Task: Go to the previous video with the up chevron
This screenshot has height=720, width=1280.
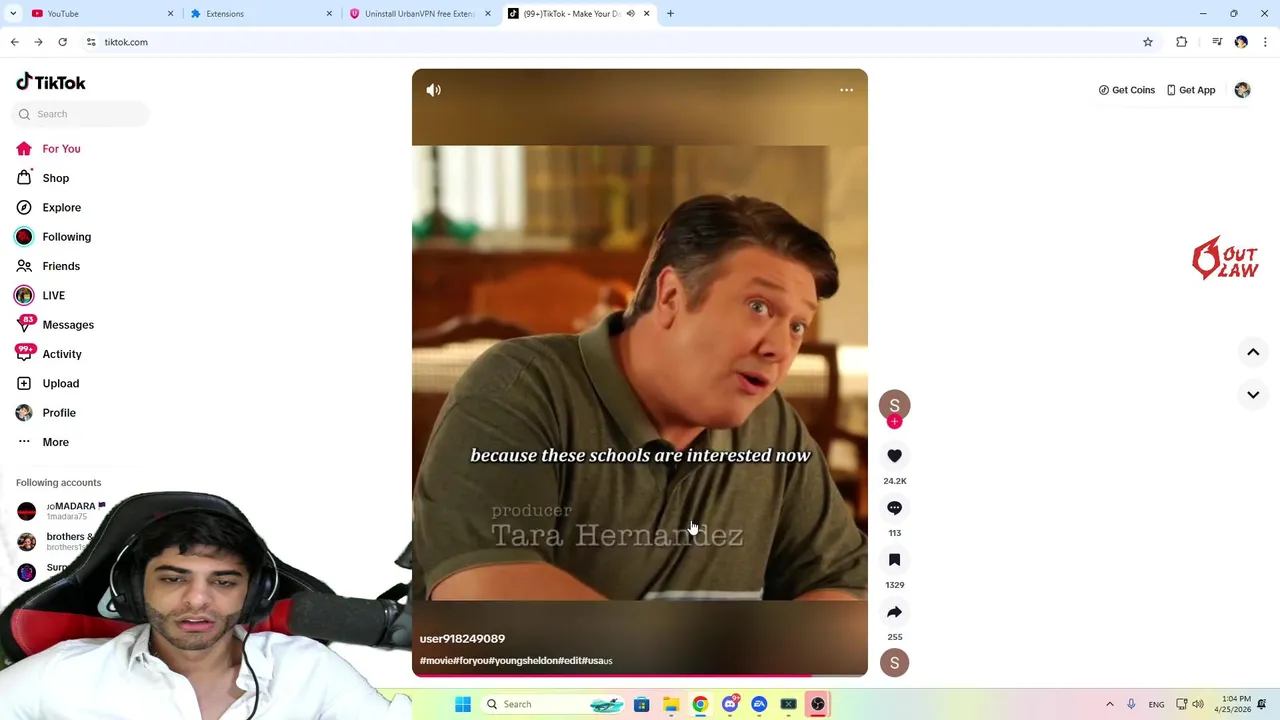Action: point(1253,352)
